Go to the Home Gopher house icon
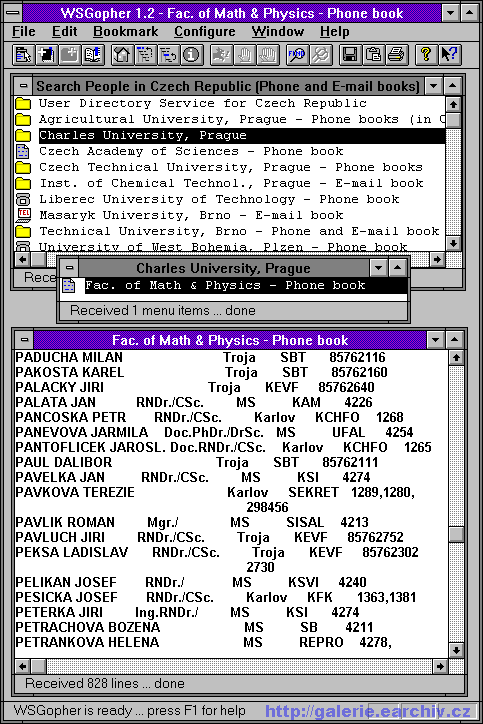The width and height of the screenshot is (483, 724). coord(122,55)
